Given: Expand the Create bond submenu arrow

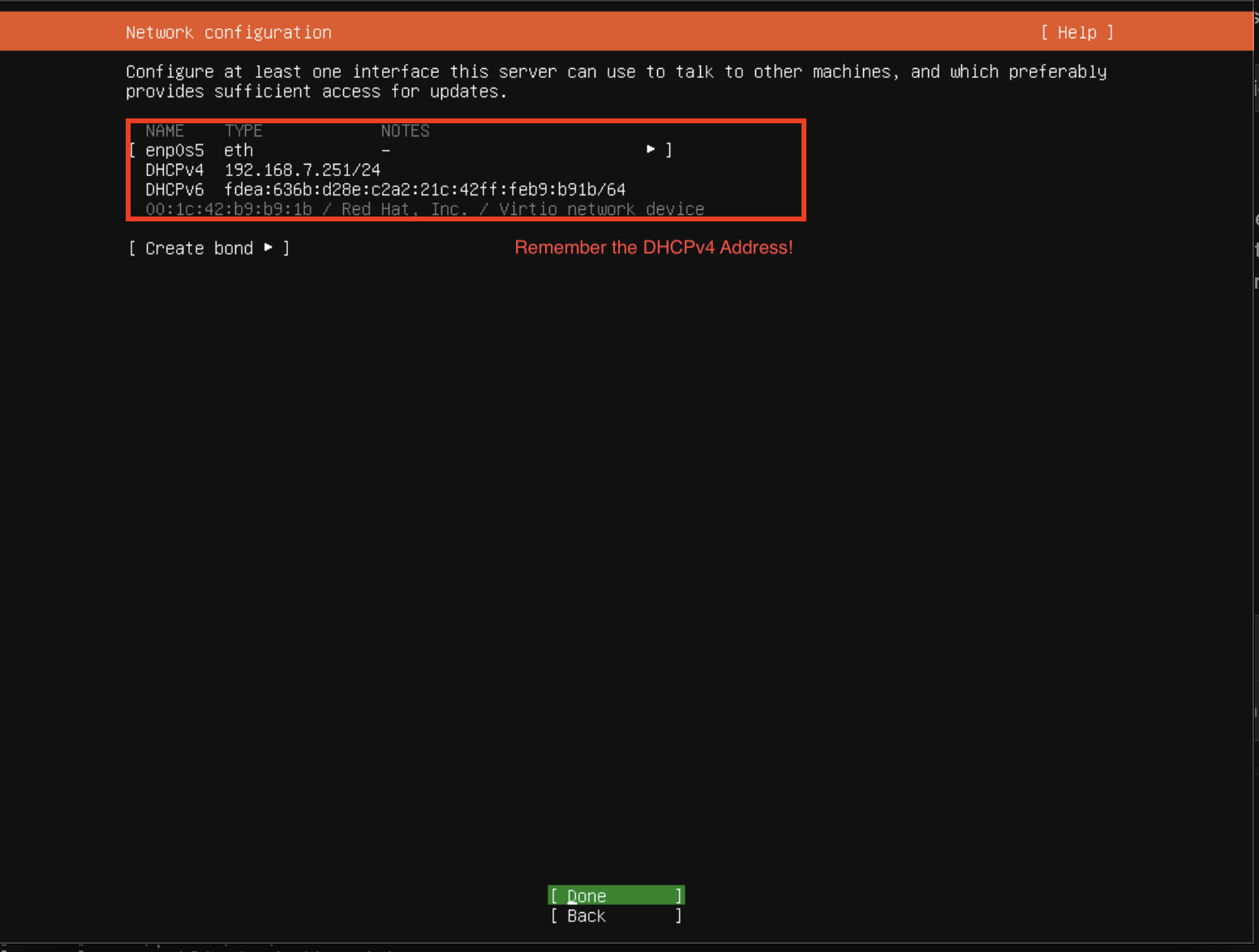Looking at the screenshot, I should (269, 248).
